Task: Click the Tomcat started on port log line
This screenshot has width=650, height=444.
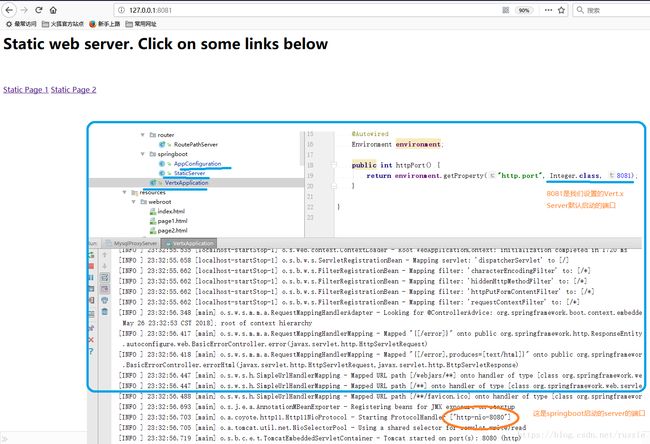Action: 319,438
